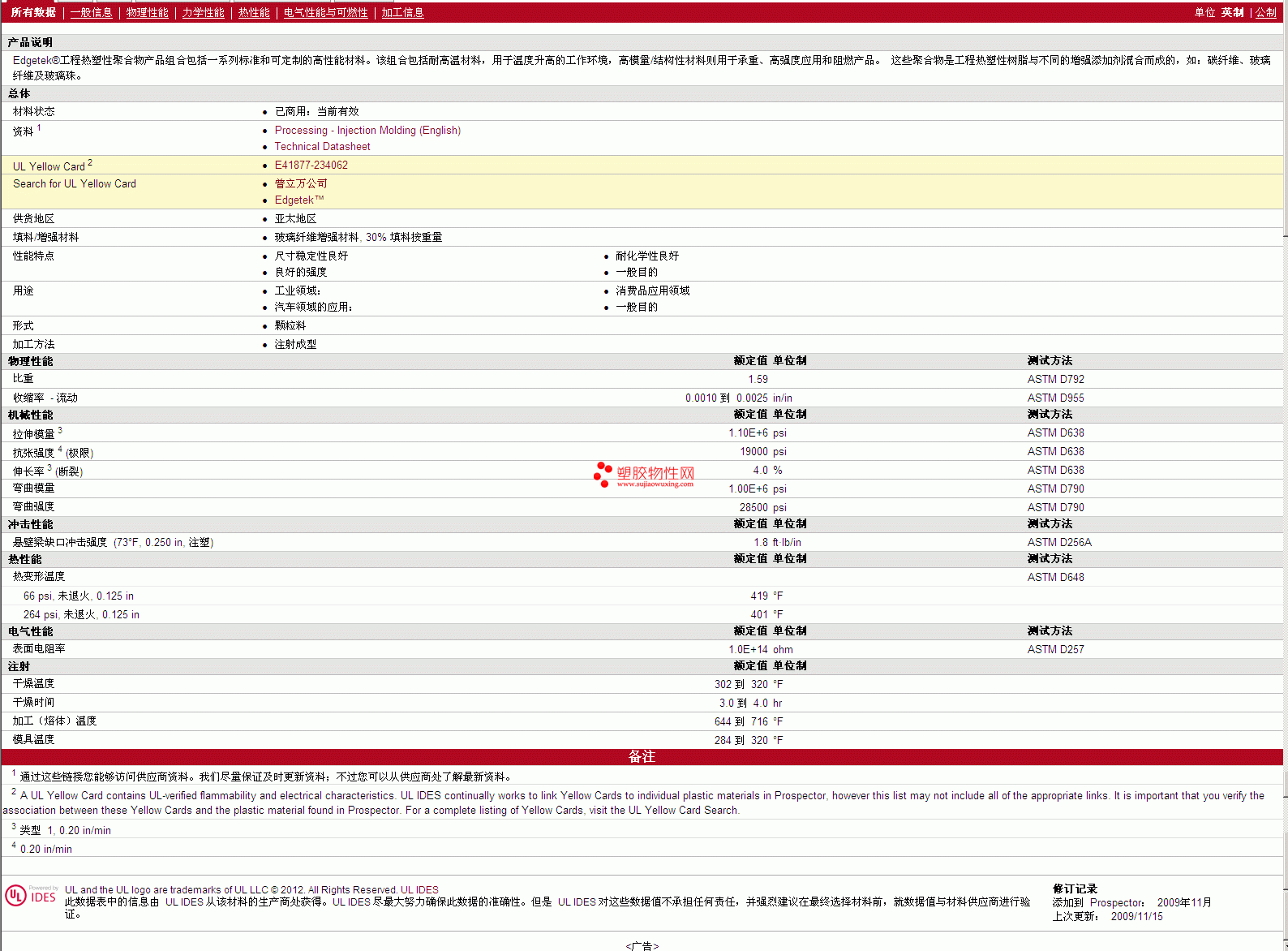
Task: Click the red 塑胶物性网 watermark logo
Action: [644, 475]
